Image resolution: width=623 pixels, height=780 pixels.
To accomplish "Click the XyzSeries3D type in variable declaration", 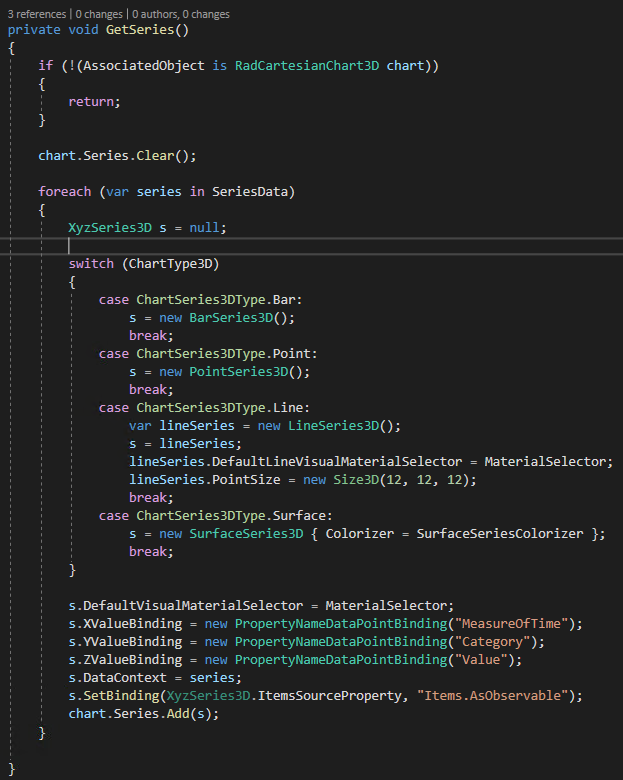I will (110, 227).
